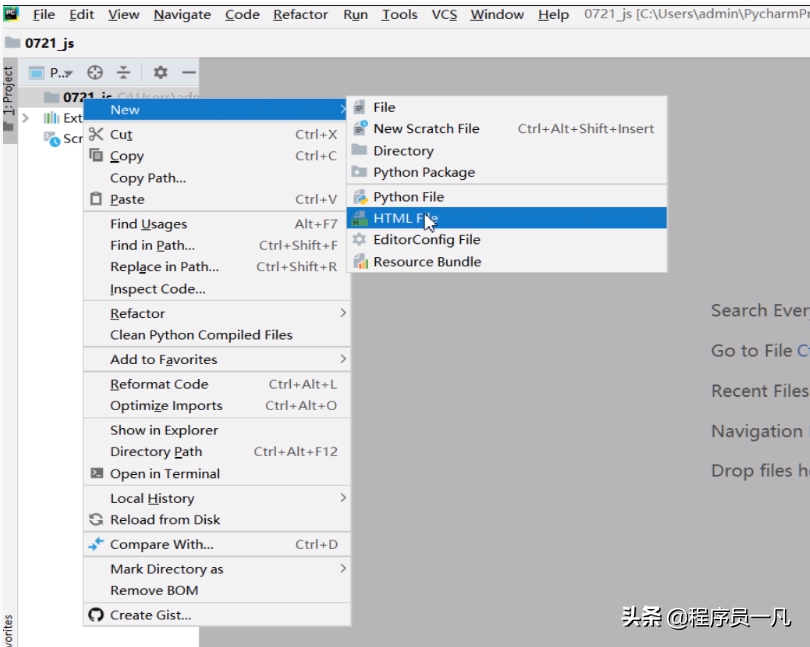The image size is (810, 647).
Task: Click the Scratches and Consoles icon
Action: click(x=52, y=138)
